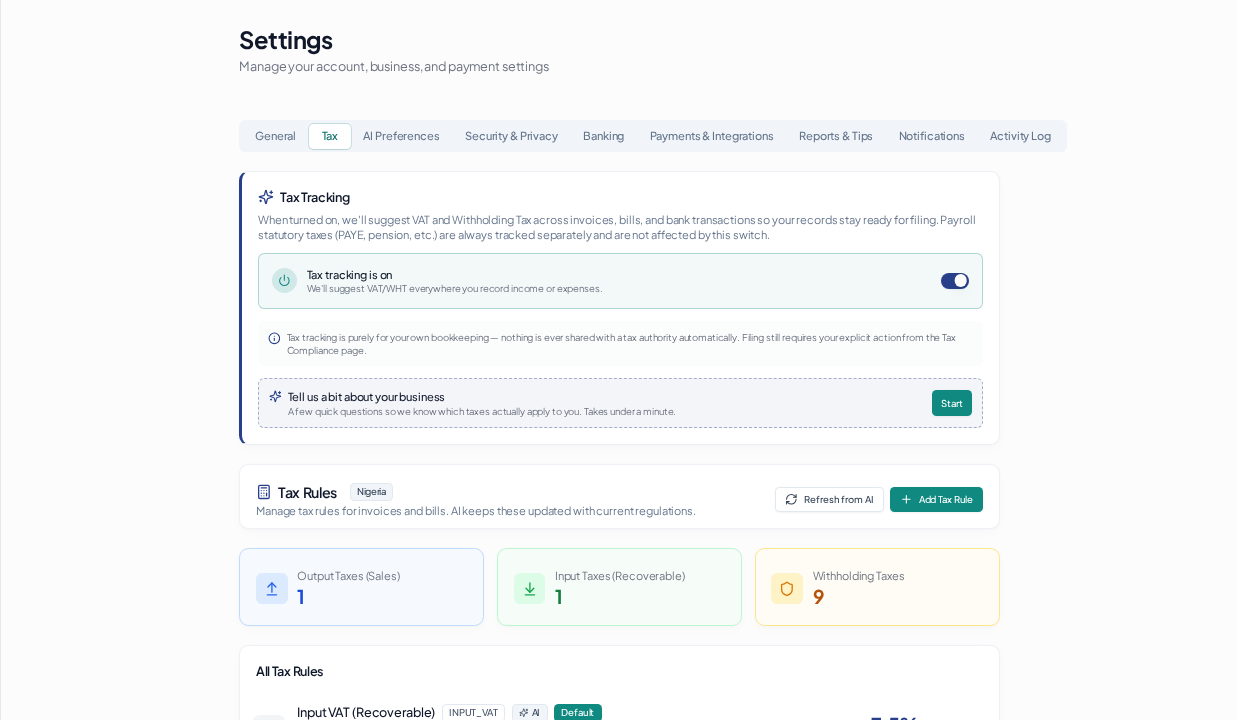
Task: Click the Input Taxes down-arrow icon
Action: (x=530, y=589)
